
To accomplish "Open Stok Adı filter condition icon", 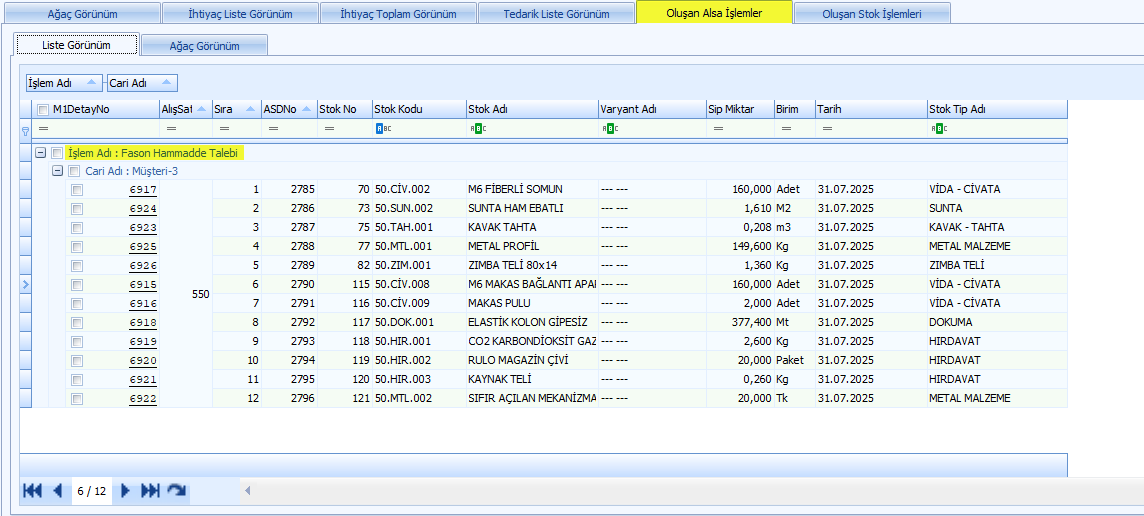I will (x=477, y=129).
